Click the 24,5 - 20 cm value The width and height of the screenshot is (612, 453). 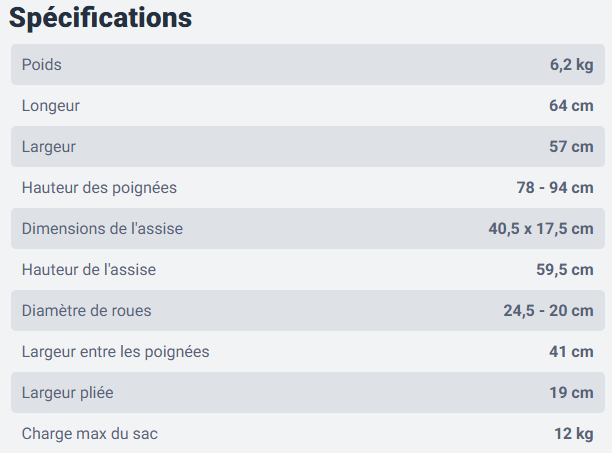pos(548,311)
